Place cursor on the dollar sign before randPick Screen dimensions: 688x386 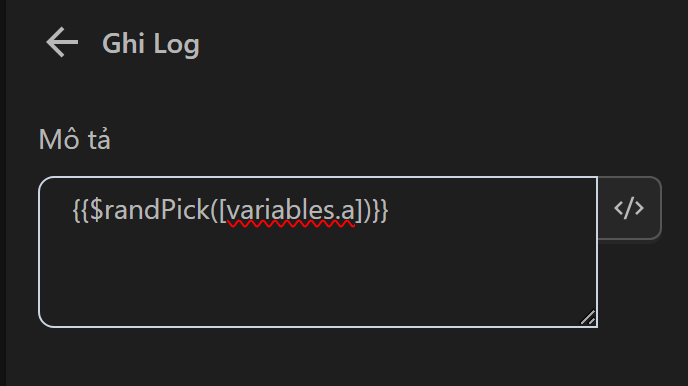tap(96, 211)
